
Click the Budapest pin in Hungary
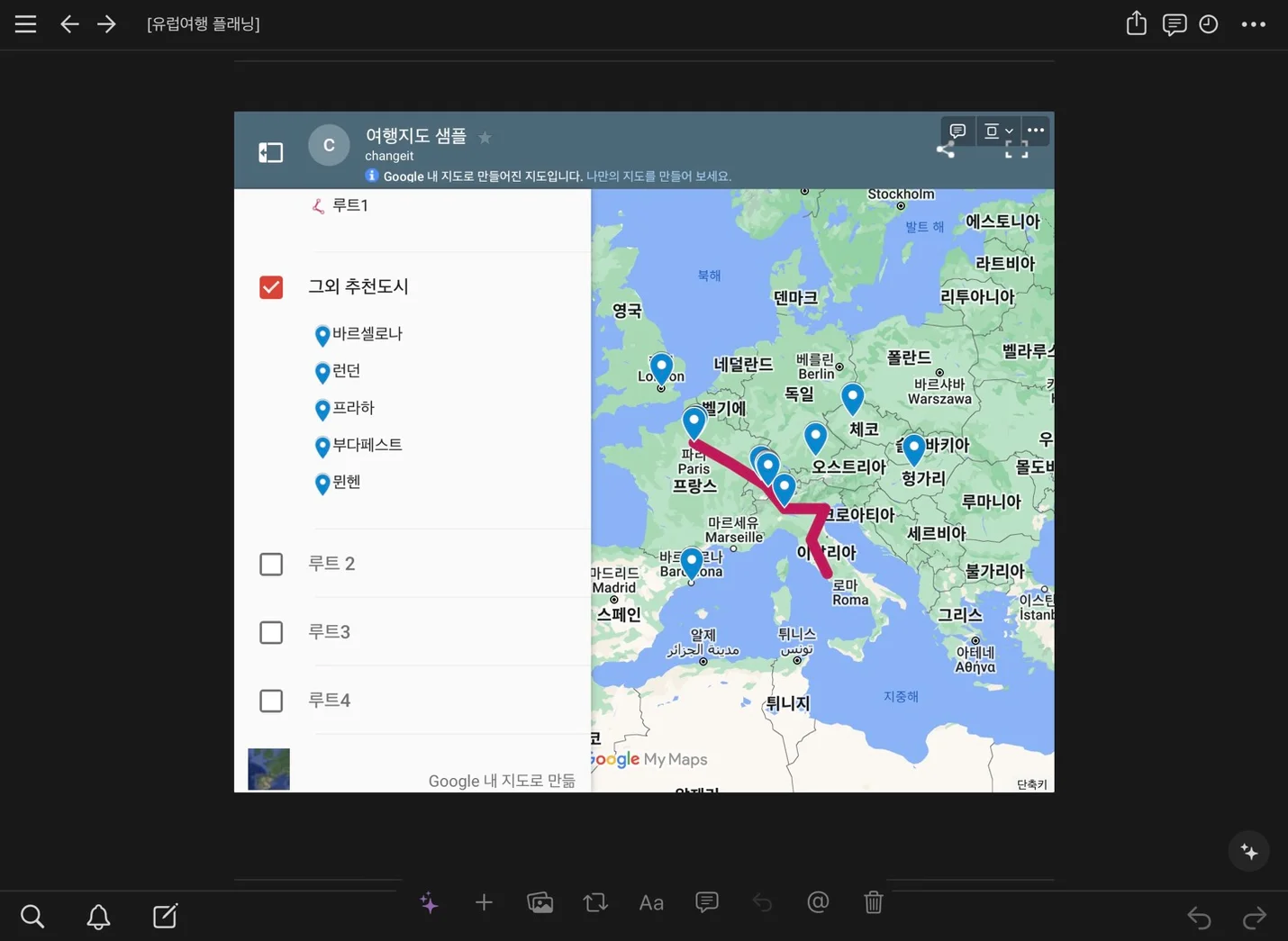(x=913, y=448)
